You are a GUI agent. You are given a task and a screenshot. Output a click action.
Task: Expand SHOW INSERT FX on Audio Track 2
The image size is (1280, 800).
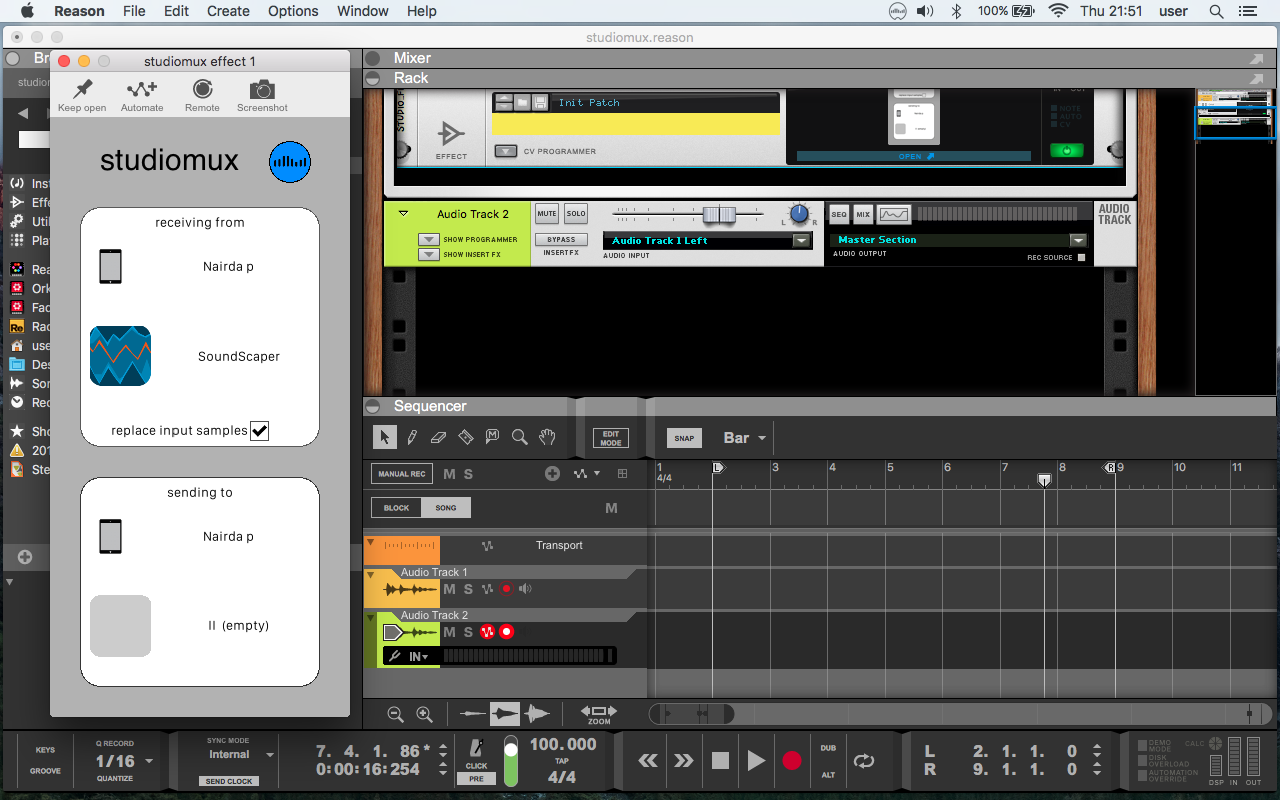(x=428, y=255)
